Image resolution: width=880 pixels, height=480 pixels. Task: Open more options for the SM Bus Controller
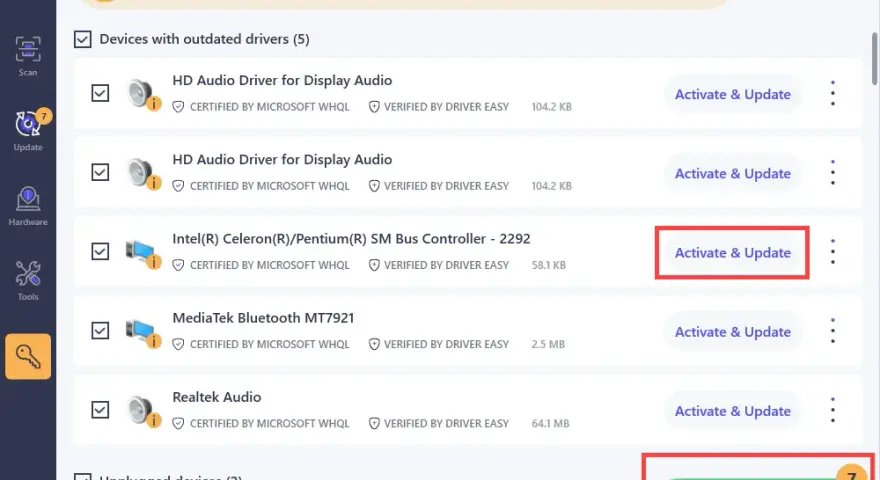pos(833,252)
